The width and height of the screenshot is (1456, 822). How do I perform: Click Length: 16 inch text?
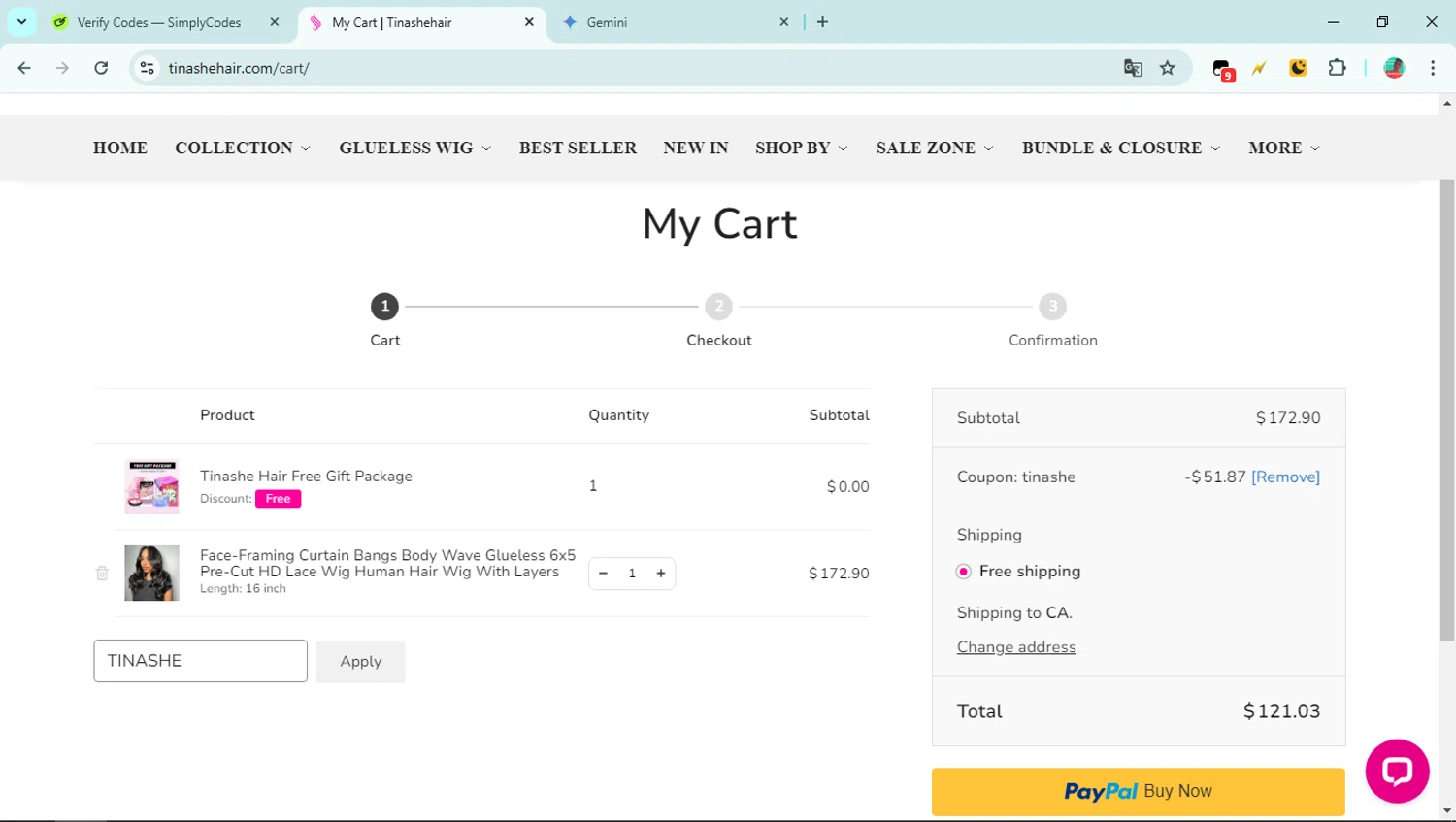243,589
